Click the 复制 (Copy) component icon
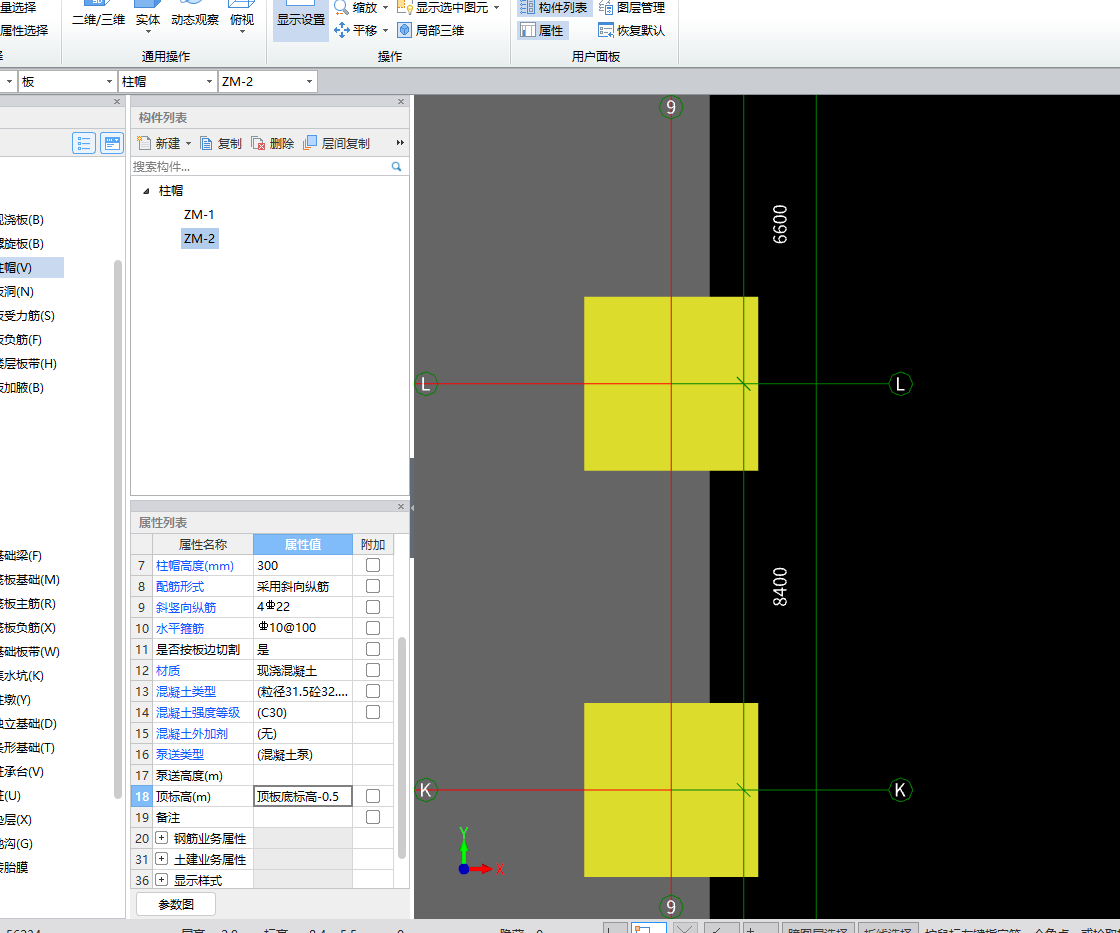1120x933 pixels. tap(206, 144)
